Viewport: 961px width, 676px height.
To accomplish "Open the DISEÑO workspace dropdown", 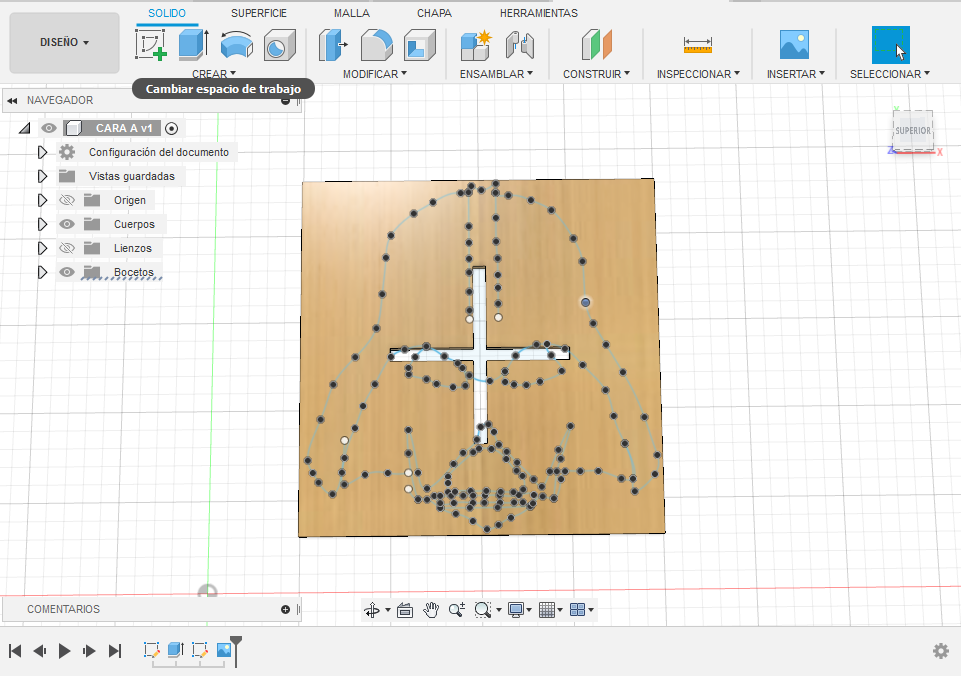I will pos(65,43).
